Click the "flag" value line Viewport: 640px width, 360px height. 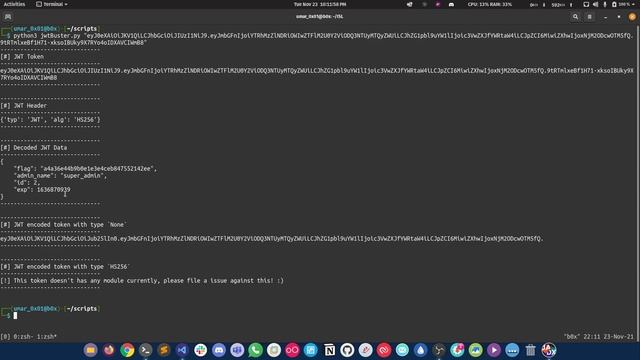point(85,169)
